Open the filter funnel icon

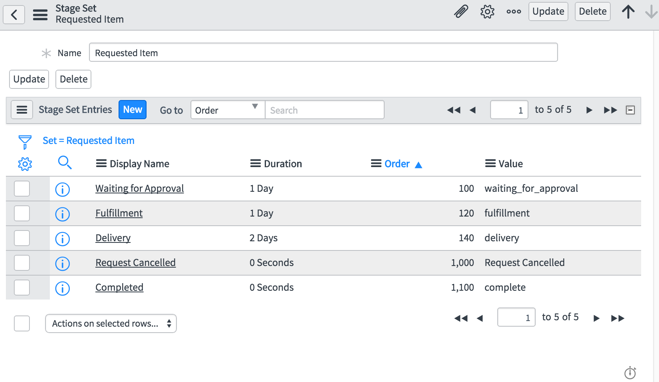(25, 142)
